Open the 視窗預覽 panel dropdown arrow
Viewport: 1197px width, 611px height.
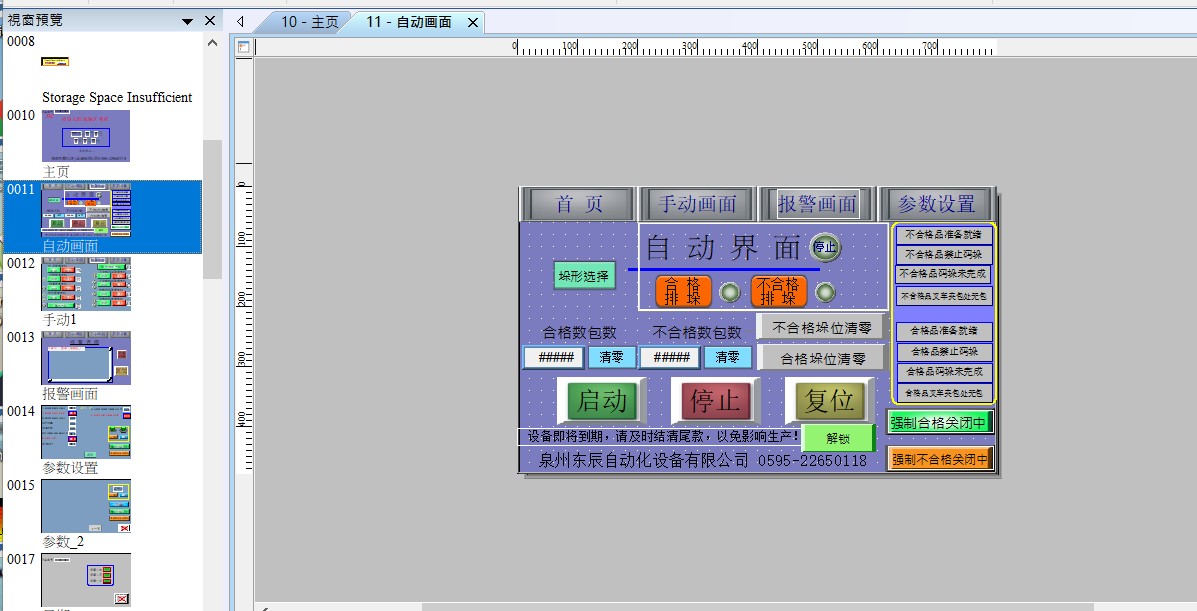coord(187,21)
